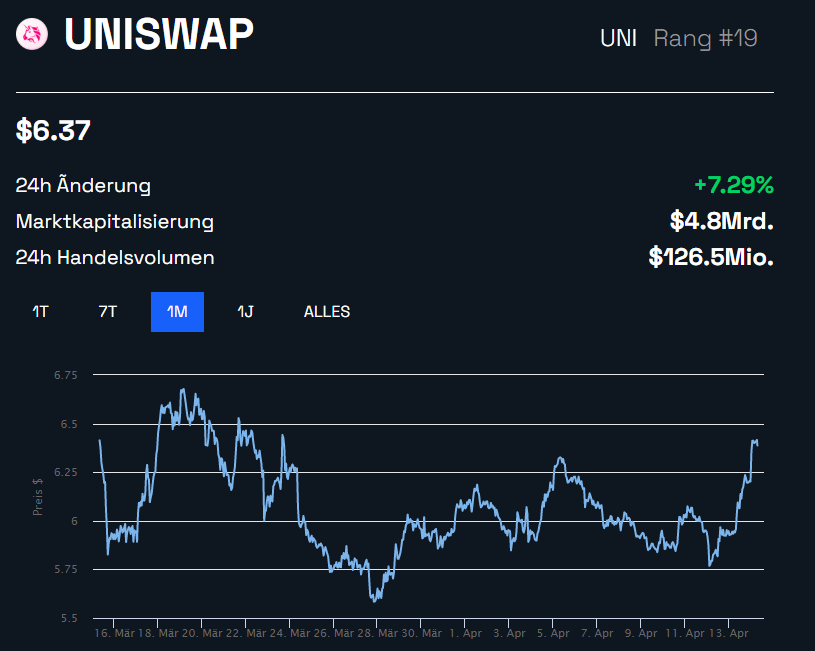This screenshot has width=815, height=651.
Task: Select the 7T time range
Action: coord(108,311)
